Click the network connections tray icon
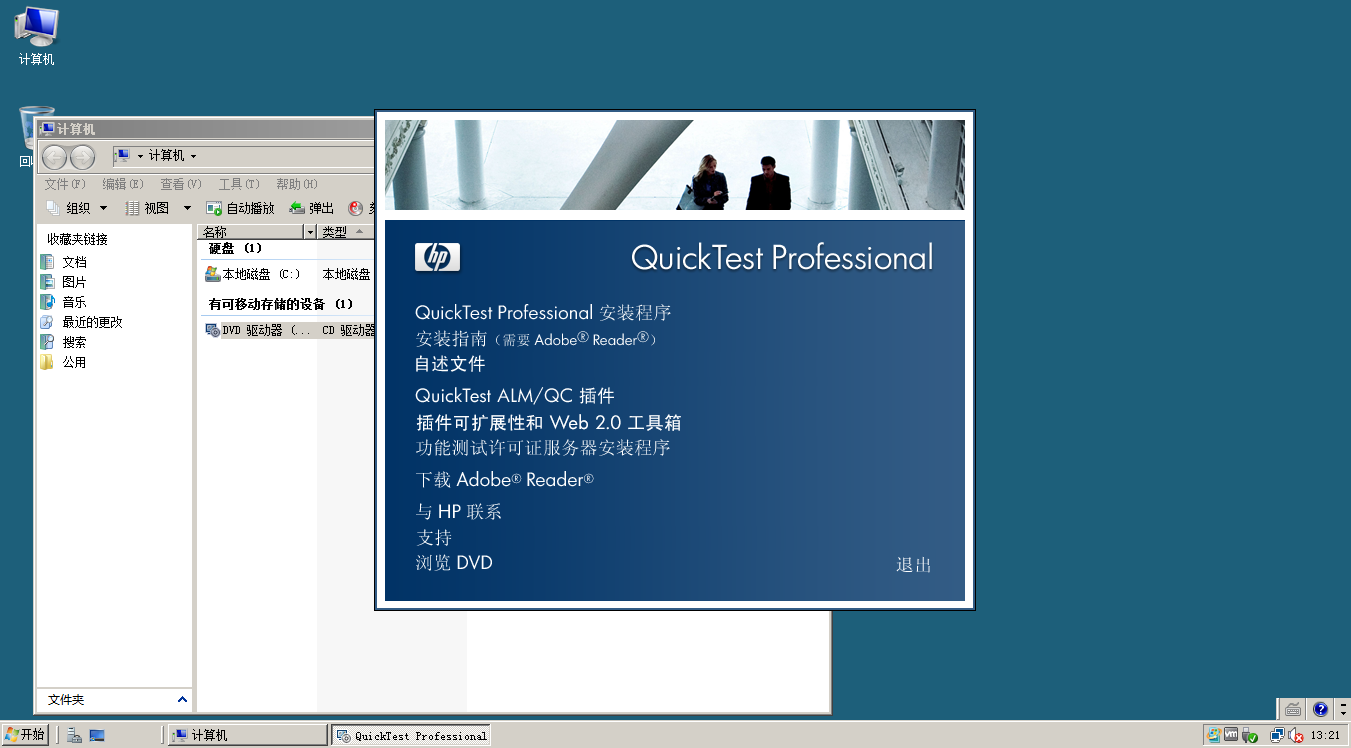Screen dimensions: 1351x748 pos(1277,735)
